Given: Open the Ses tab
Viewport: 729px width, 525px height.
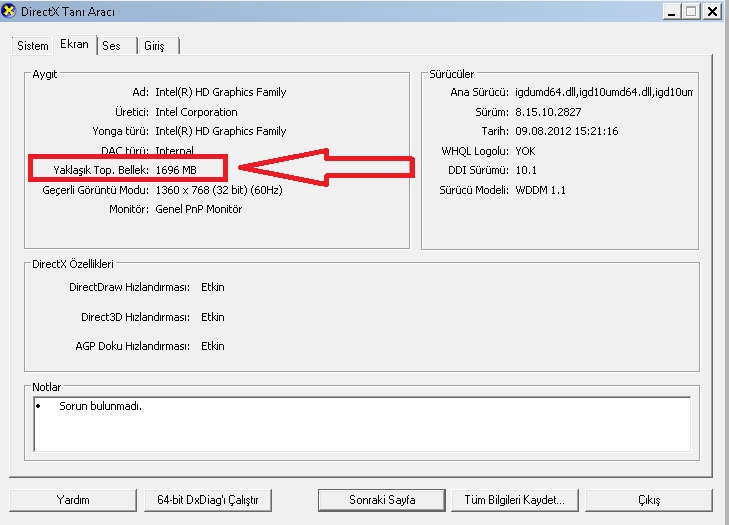Looking at the screenshot, I should point(112,46).
